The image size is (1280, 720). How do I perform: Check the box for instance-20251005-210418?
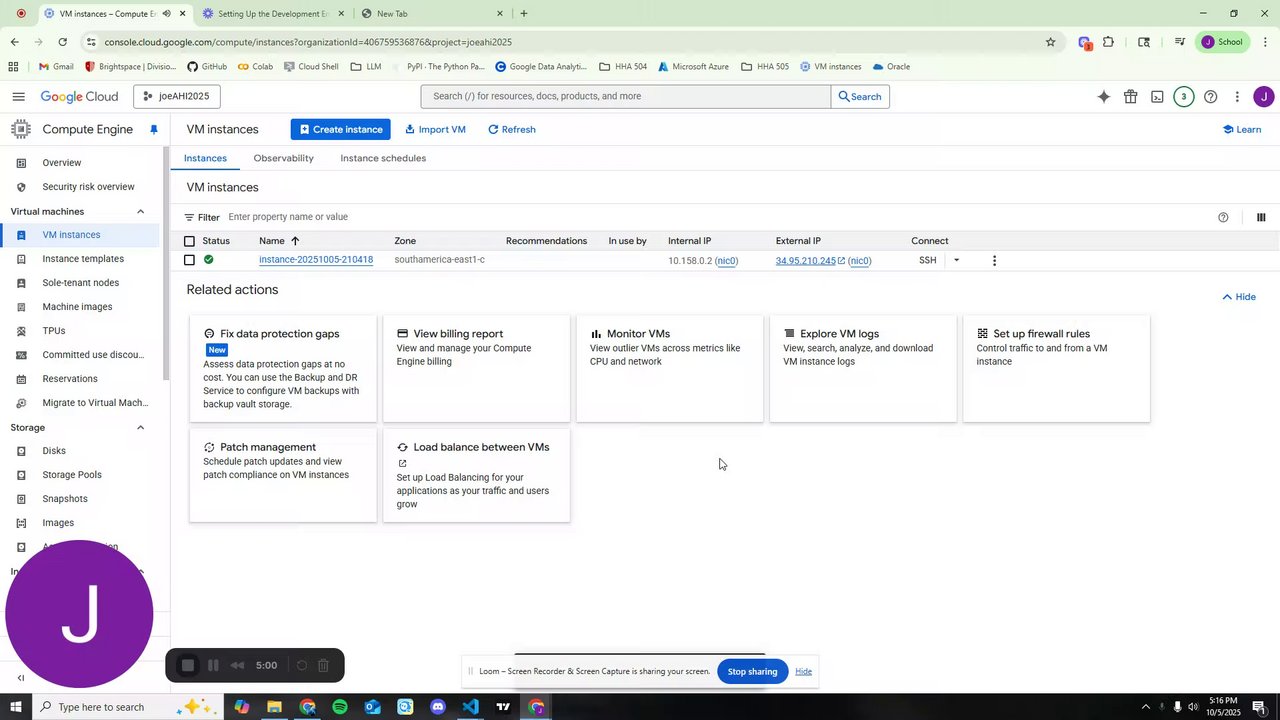189,260
